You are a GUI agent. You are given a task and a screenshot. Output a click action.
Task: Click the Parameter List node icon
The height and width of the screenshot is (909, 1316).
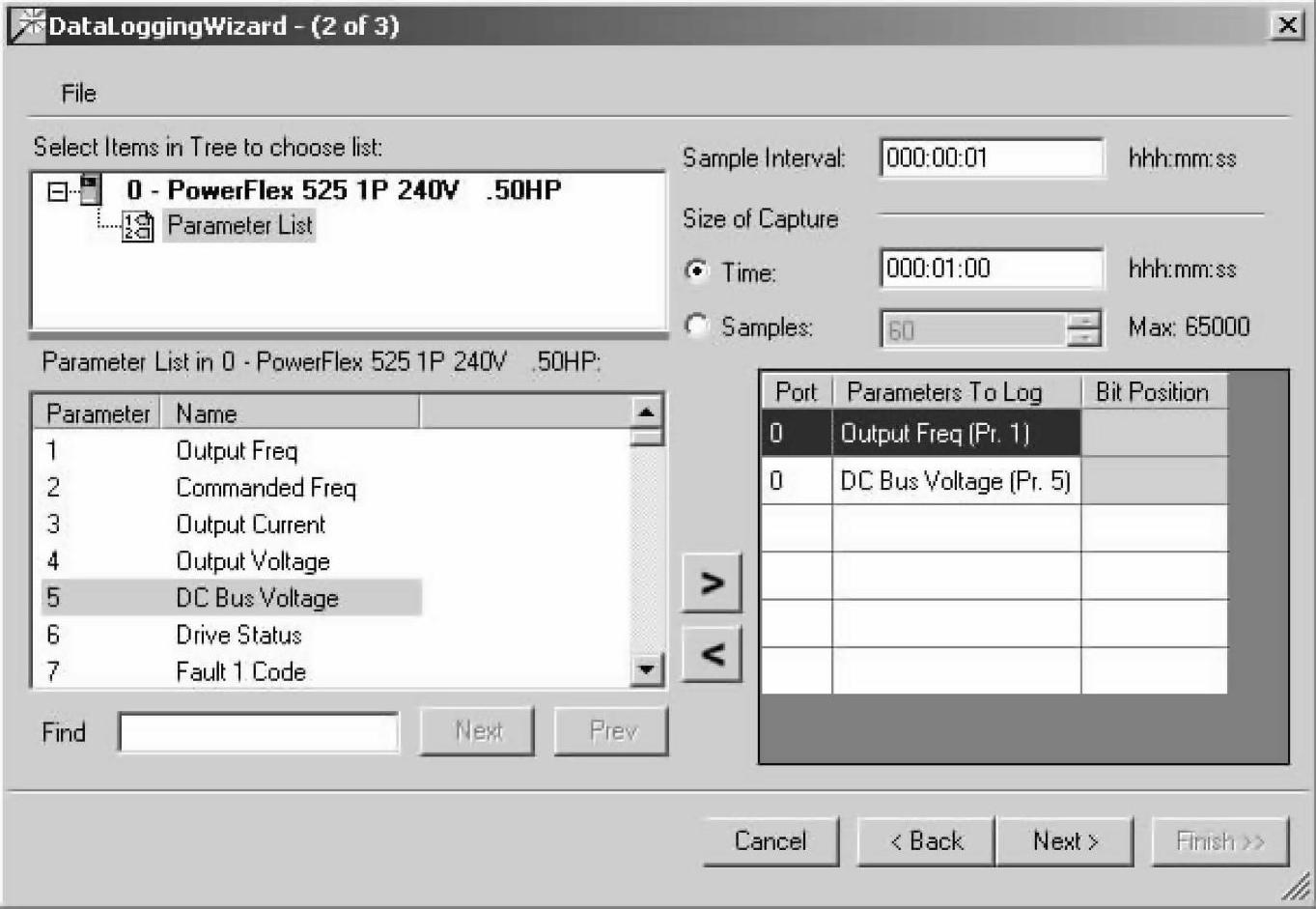click(x=137, y=227)
